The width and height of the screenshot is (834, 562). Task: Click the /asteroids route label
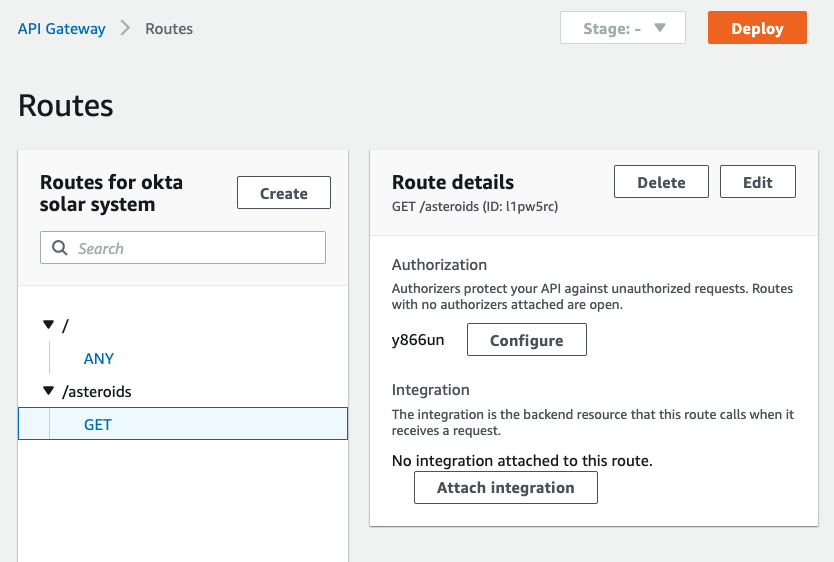(x=97, y=392)
